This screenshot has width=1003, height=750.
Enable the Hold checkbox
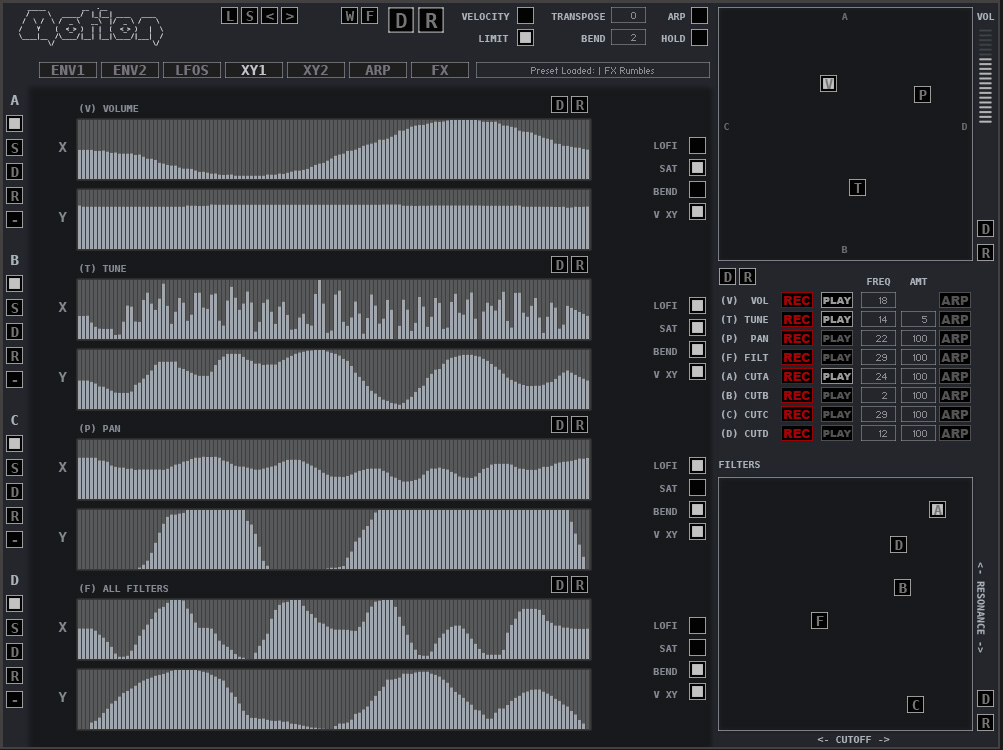point(699,38)
